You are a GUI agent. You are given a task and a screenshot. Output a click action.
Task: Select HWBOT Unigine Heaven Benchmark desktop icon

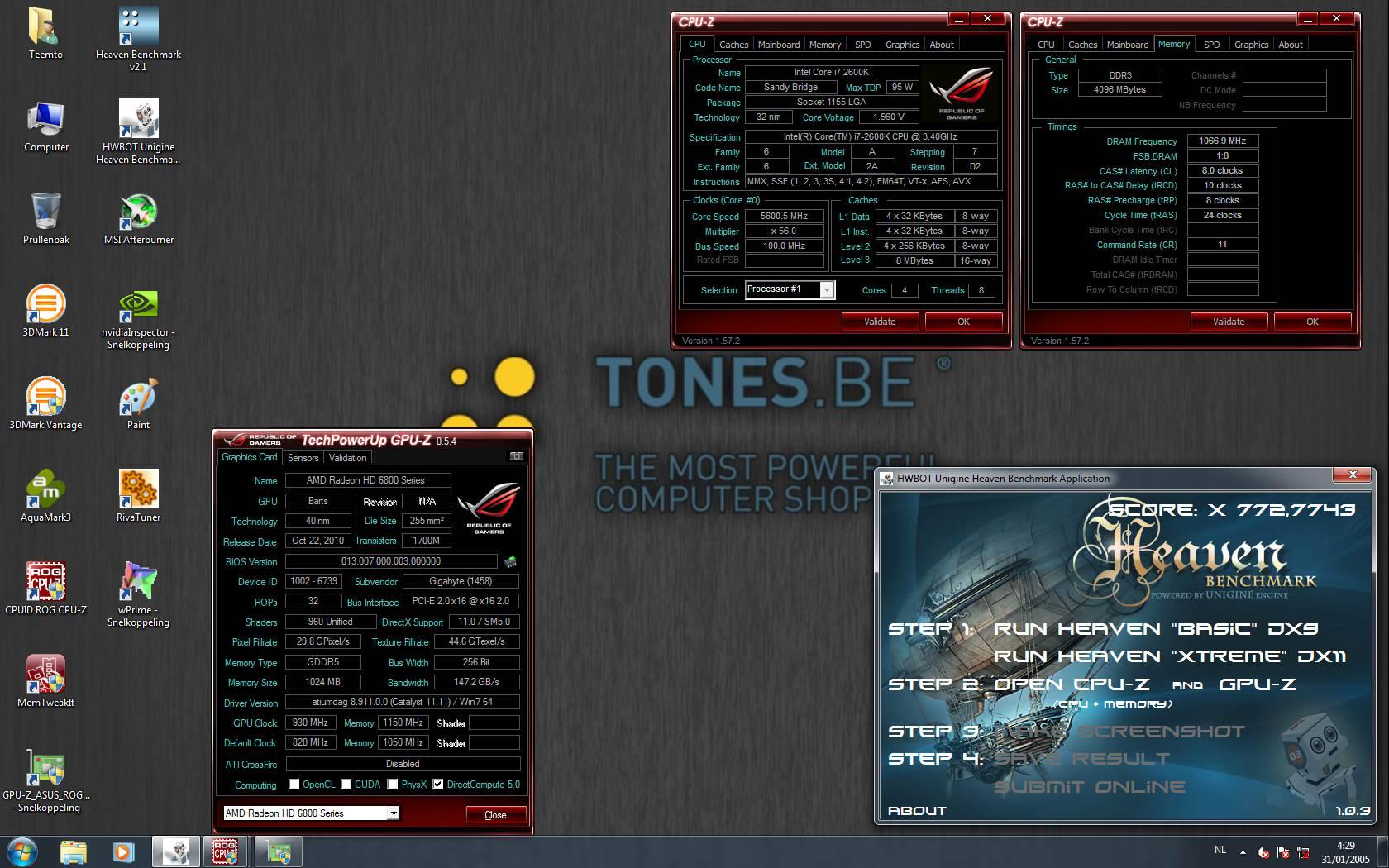(138, 131)
